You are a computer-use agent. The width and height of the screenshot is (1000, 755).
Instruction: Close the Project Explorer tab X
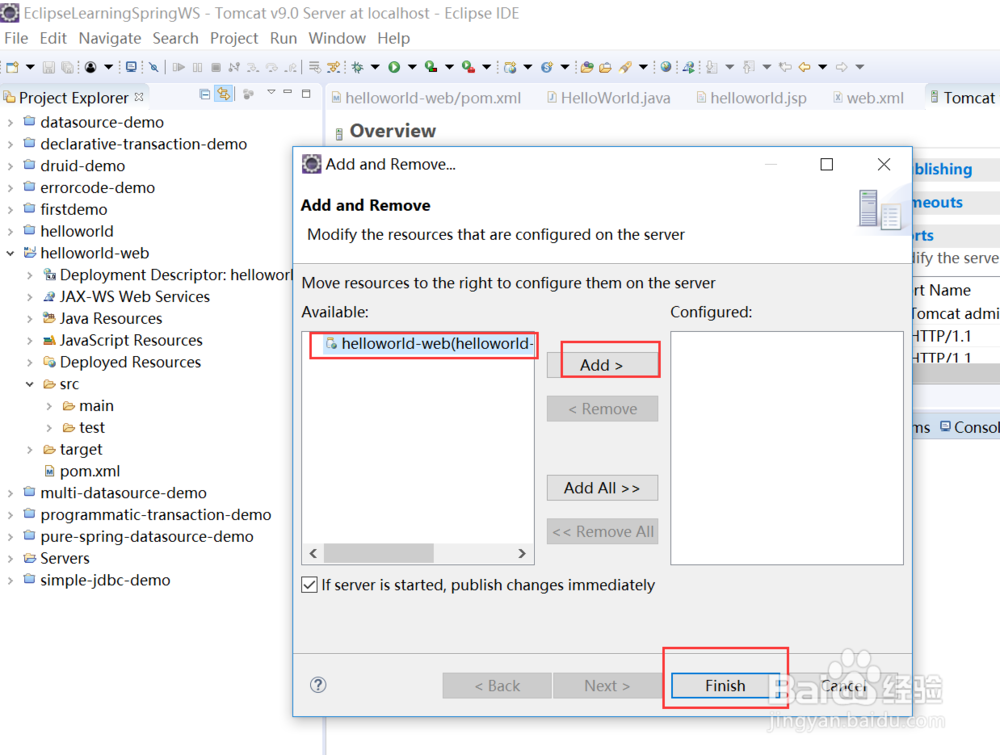click(x=138, y=97)
